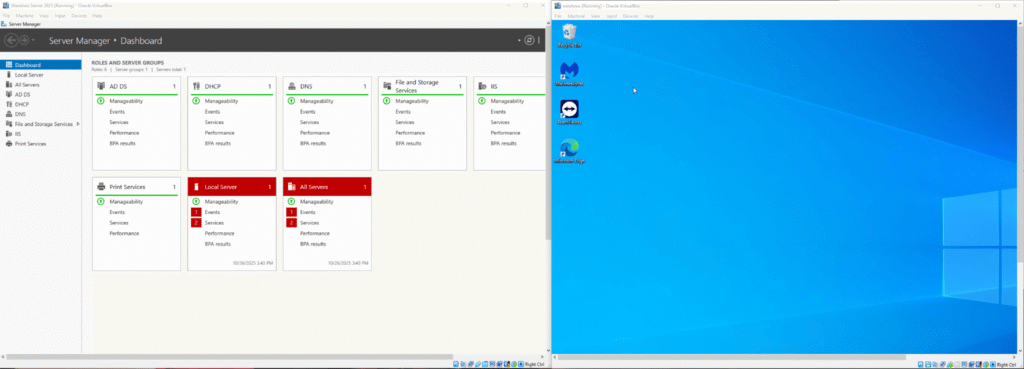The image size is (1024, 369).
Task: Click green Manageability icon in AD DS tile
Action: coord(101,101)
